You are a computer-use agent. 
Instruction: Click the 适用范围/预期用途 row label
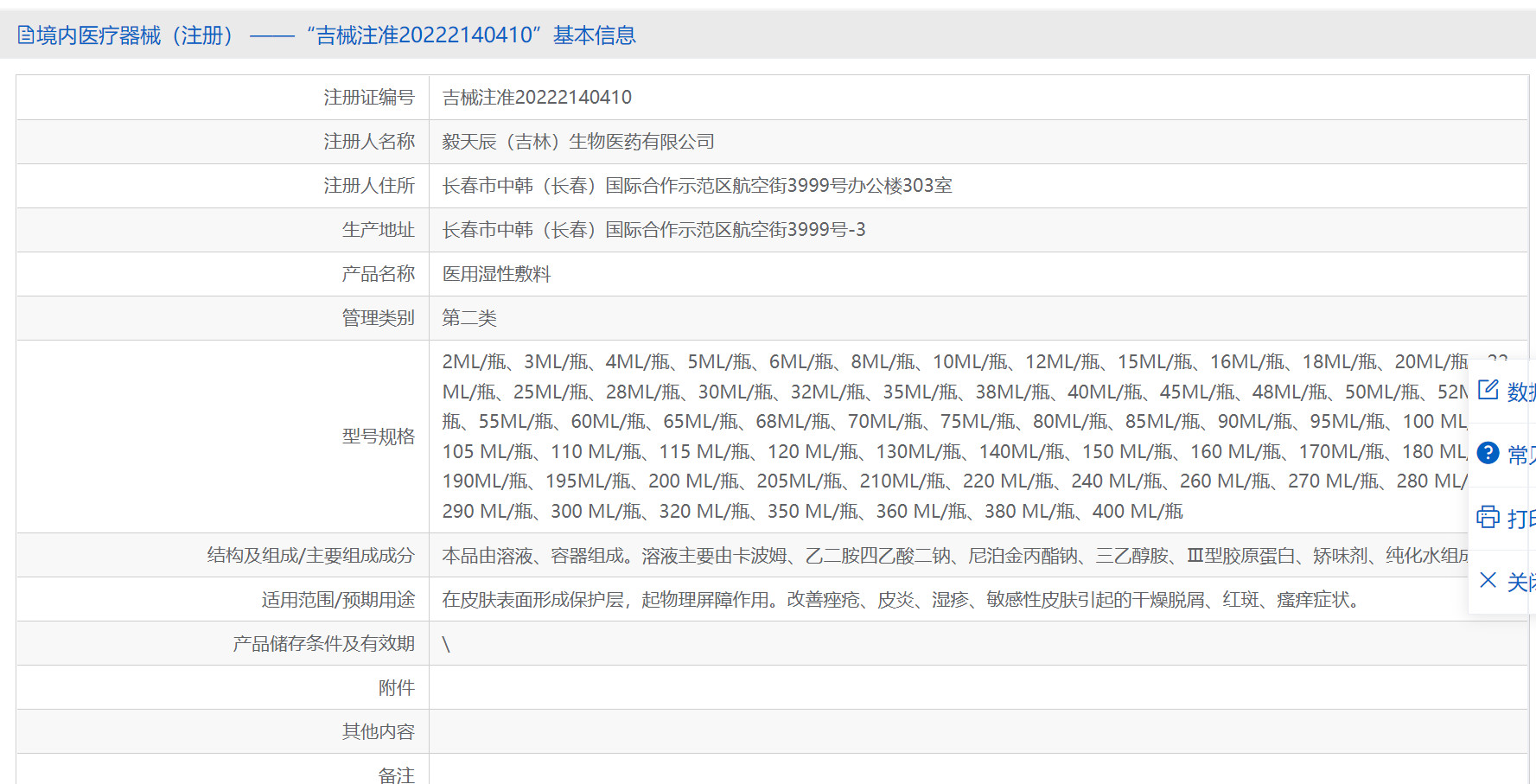coord(338,600)
